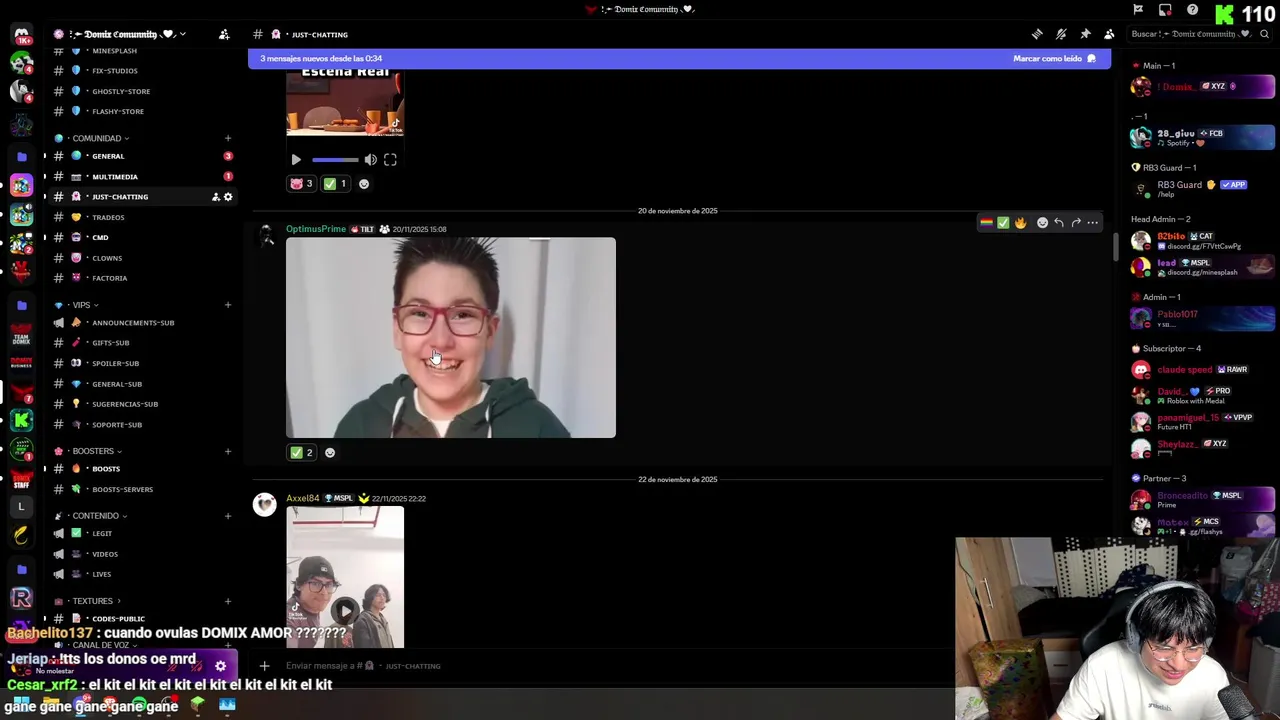Click invite icon on just-chatting channel
Image resolution: width=1280 pixels, height=720 pixels.
[215, 197]
